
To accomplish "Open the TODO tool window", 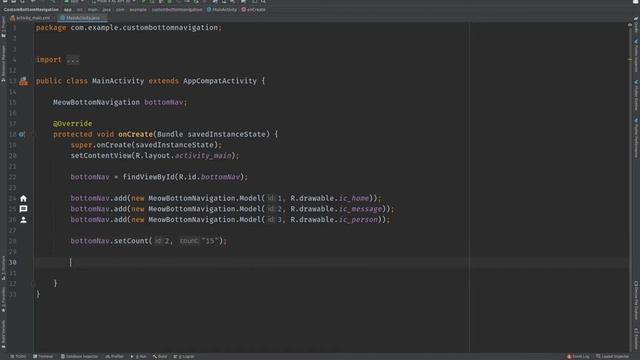I will pos(18,356).
